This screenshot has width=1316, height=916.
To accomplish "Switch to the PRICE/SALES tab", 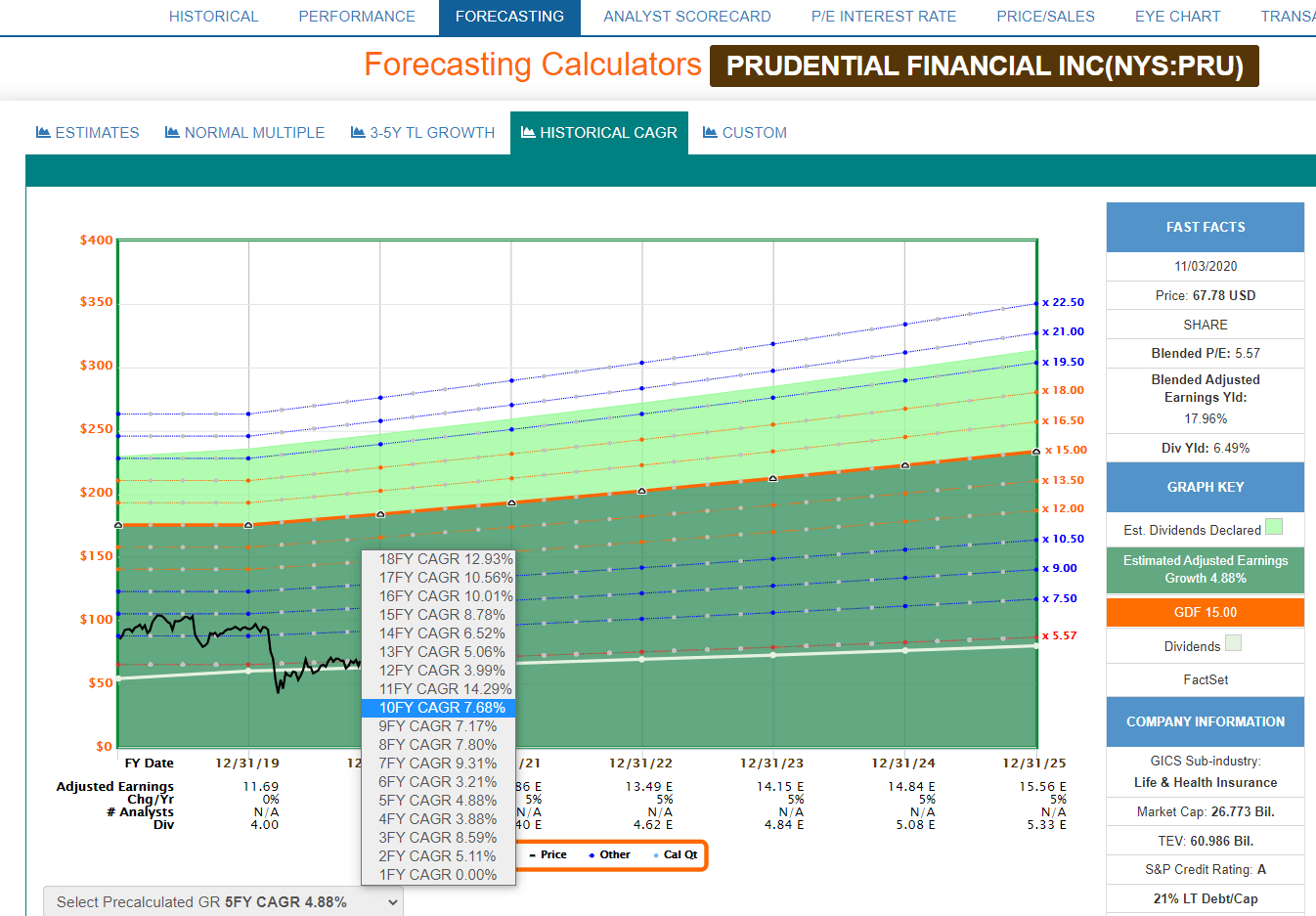I will (1046, 17).
